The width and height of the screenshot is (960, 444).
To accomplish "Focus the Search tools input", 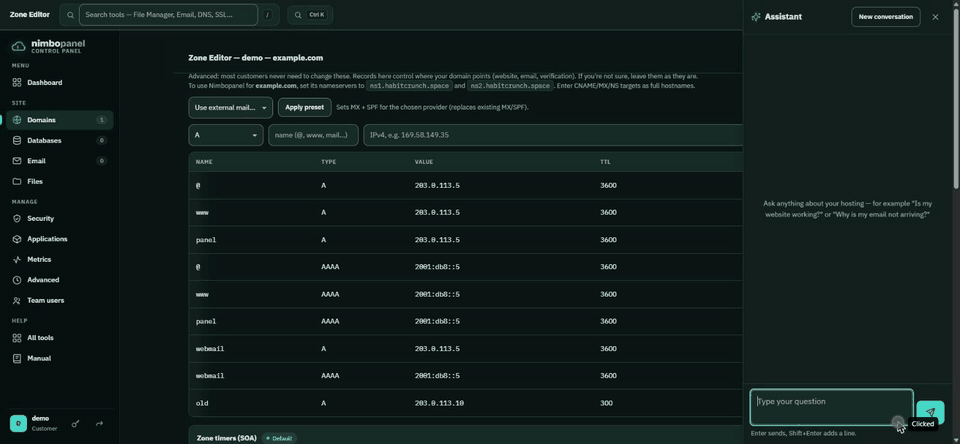I will click(x=168, y=15).
